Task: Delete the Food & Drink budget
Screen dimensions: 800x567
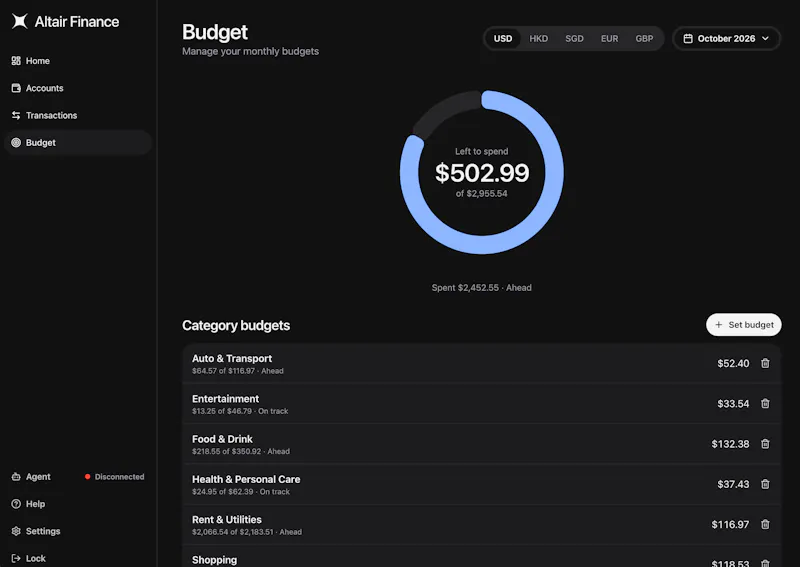Action: tap(765, 444)
